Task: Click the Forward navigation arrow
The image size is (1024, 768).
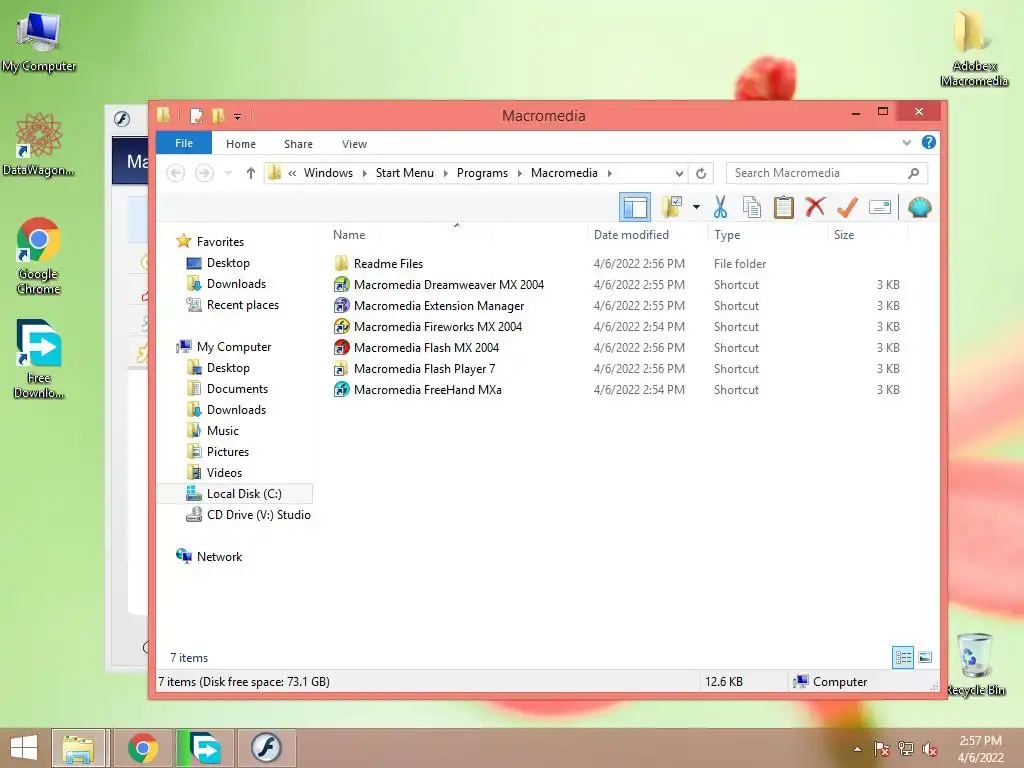Action: pyautogui.click(x=204, y=173)
